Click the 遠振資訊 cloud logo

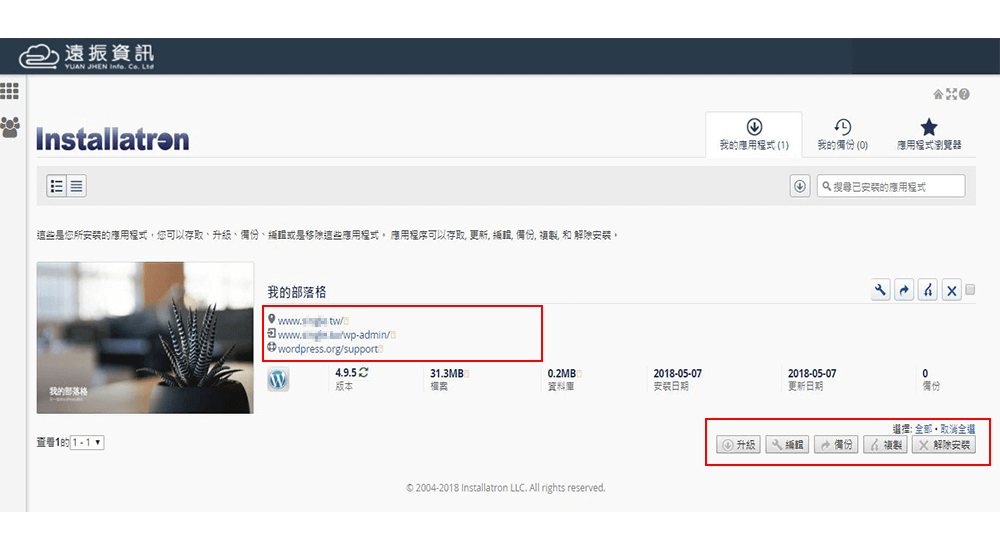coord(87,56)
